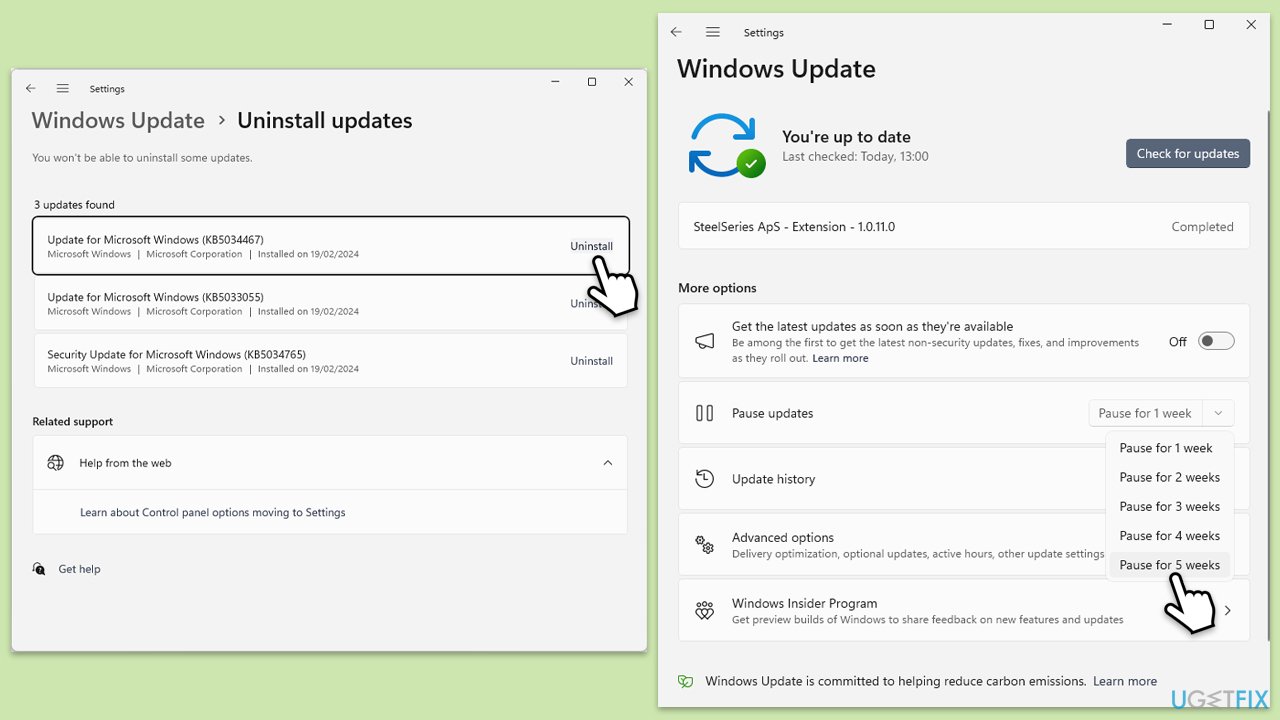Open the Get help link
This screenshot has height=720, width=1280.
[79, 569]
